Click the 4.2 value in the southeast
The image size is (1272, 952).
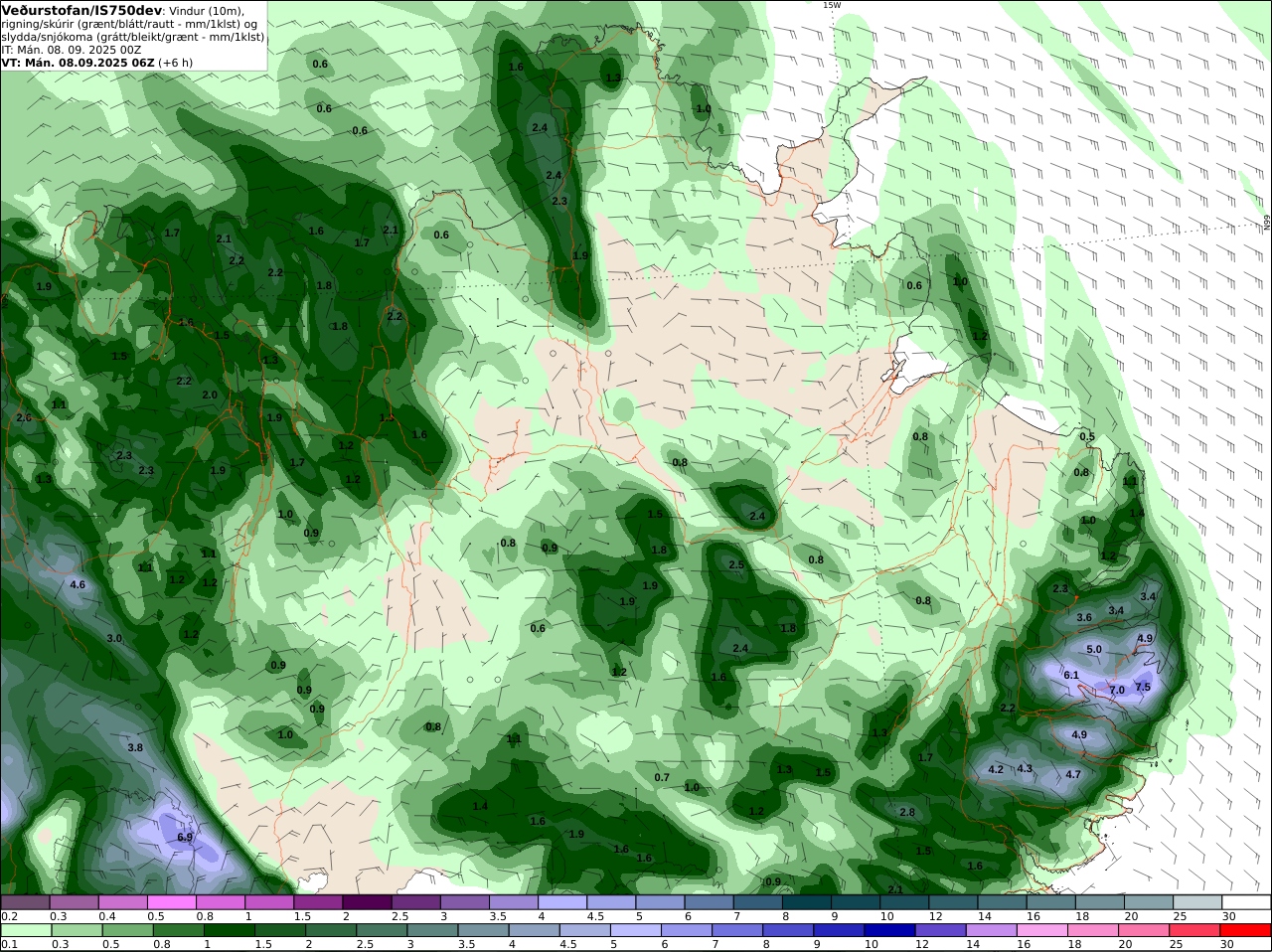point(996,769)
